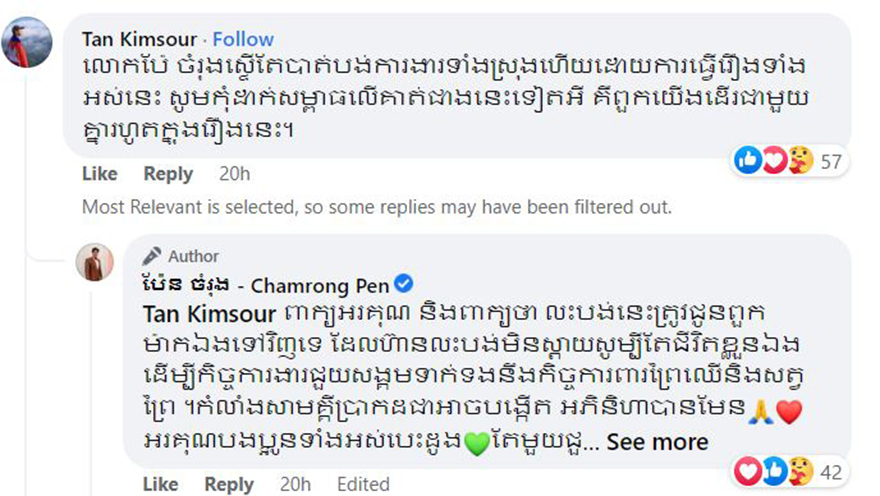Click the care emoji reaction on first comment

[x=797, y=160]
